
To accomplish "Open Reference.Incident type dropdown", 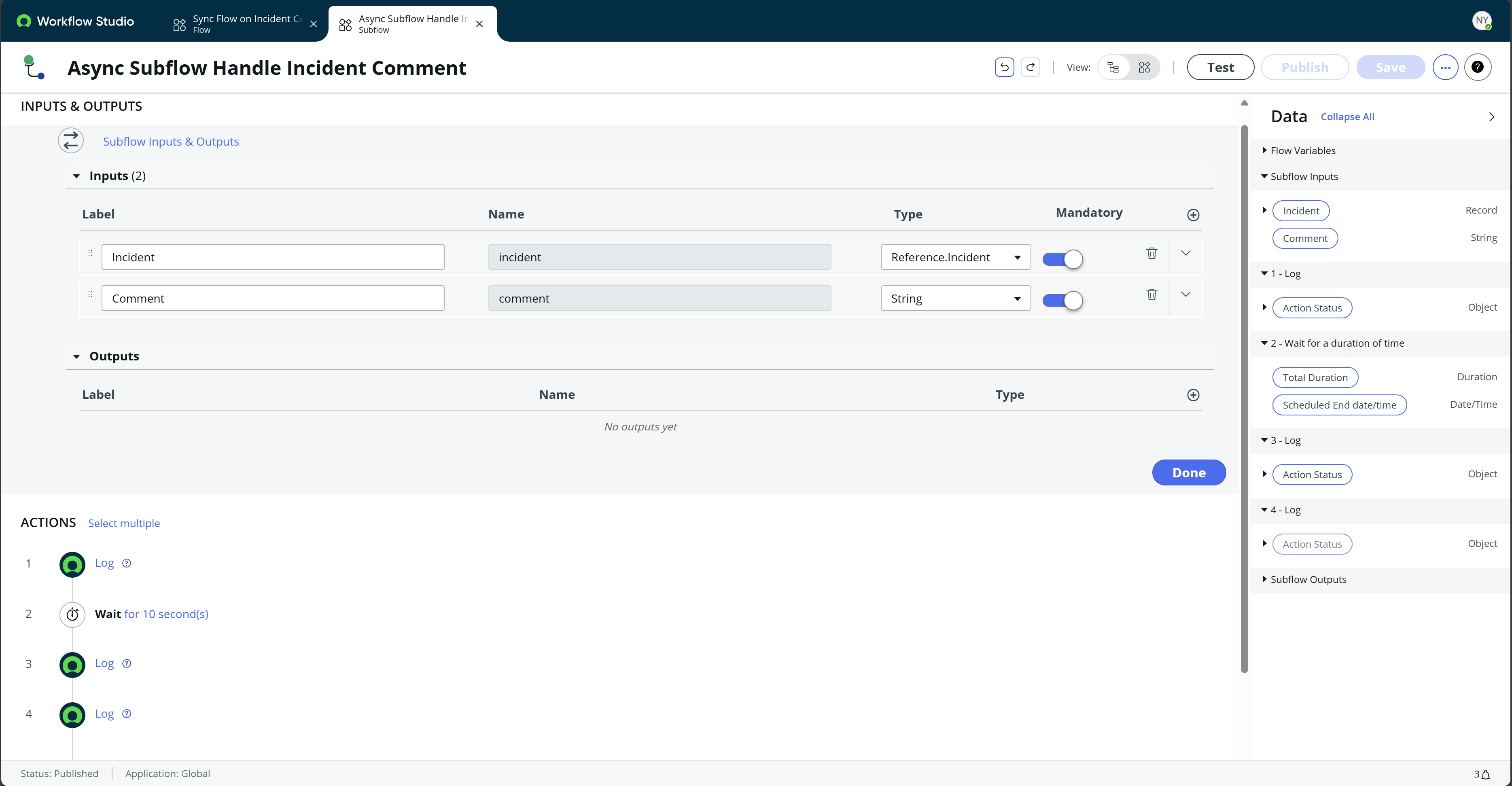I will click(x=955, y=257).
